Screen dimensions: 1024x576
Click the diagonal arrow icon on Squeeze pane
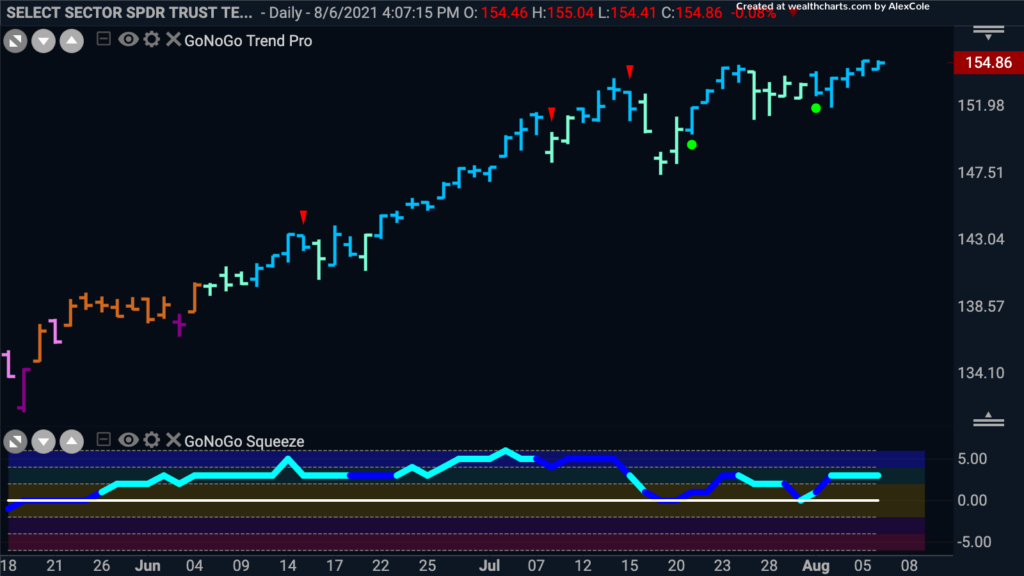pyautogui.click(x=15, y=442)
